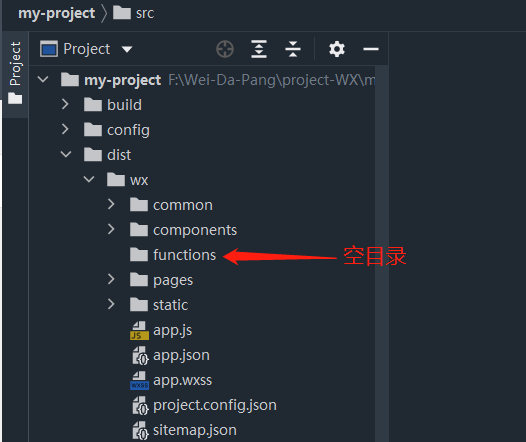The height and width of the screenshot is (442, 526).
Task: Open the Project view dropdown arrow
Action: tap(127, 50)
